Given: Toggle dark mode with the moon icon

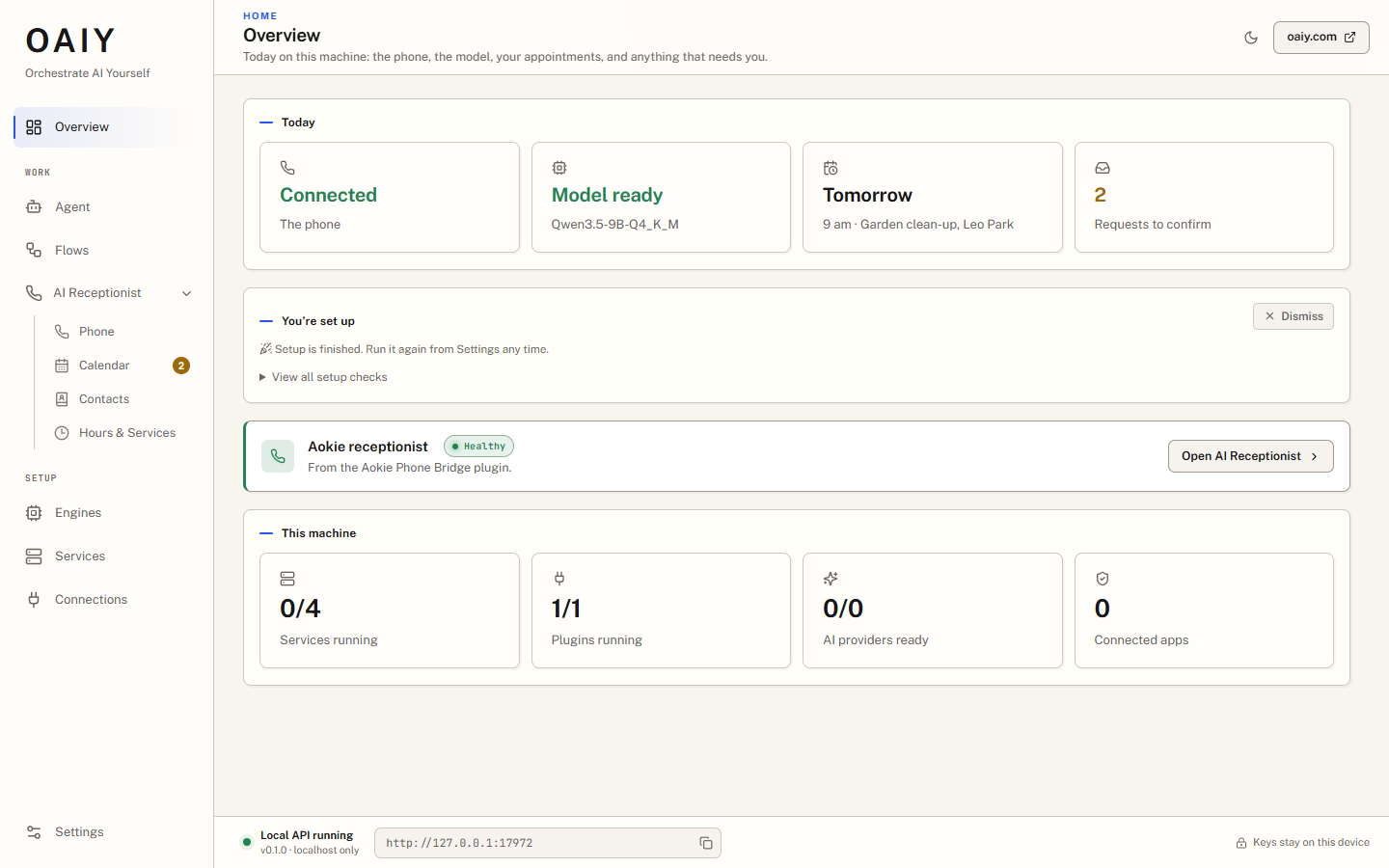Looking at the screenshot, I should click(1251, 38).
